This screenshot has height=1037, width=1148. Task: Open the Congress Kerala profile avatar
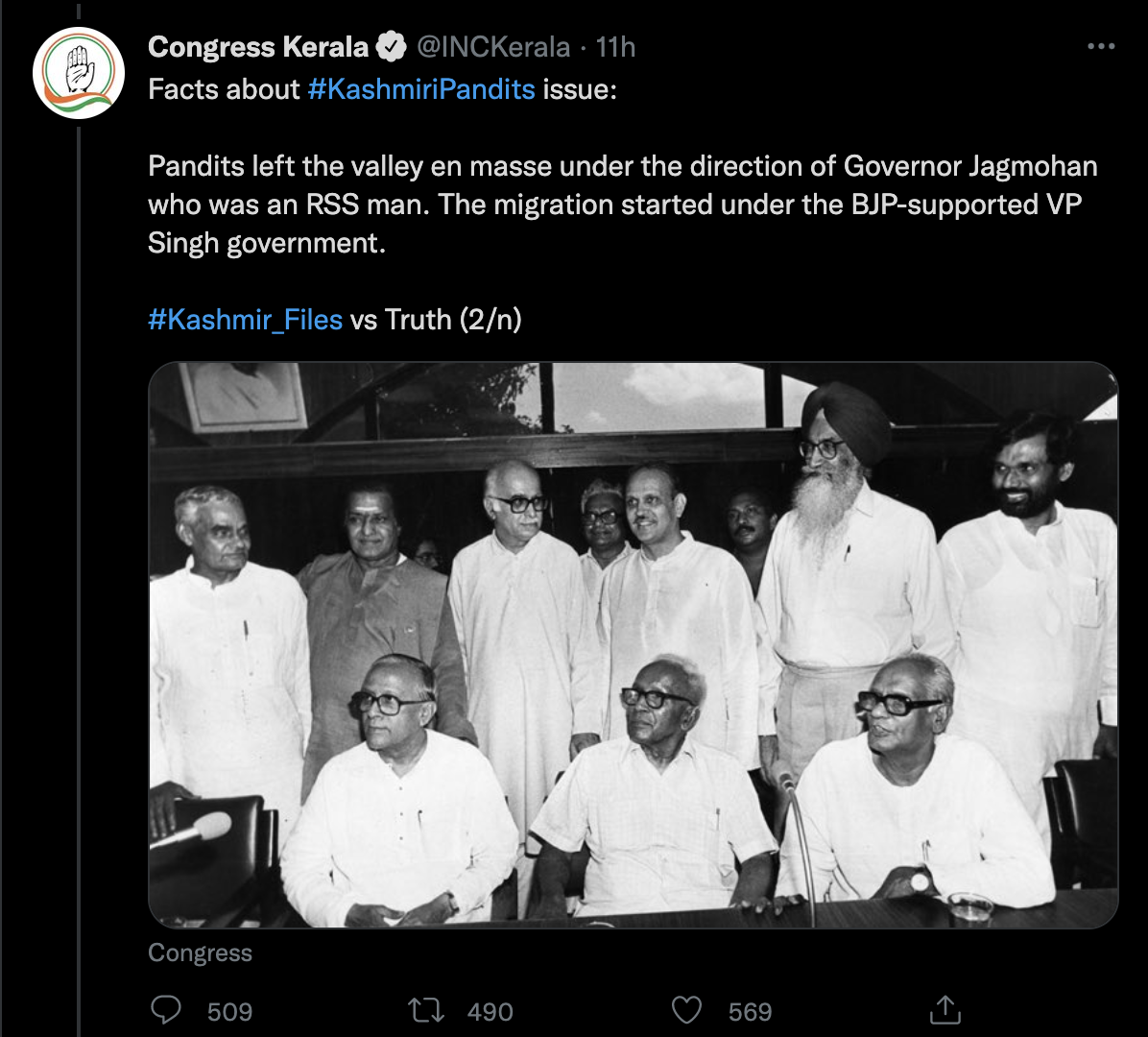[x=79, y=73]
